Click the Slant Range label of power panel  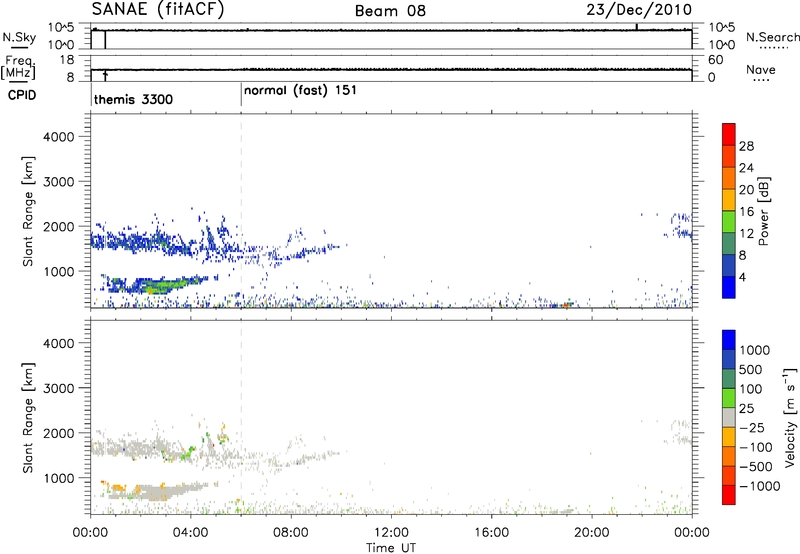pyautogui.click(x=28, y=211)
